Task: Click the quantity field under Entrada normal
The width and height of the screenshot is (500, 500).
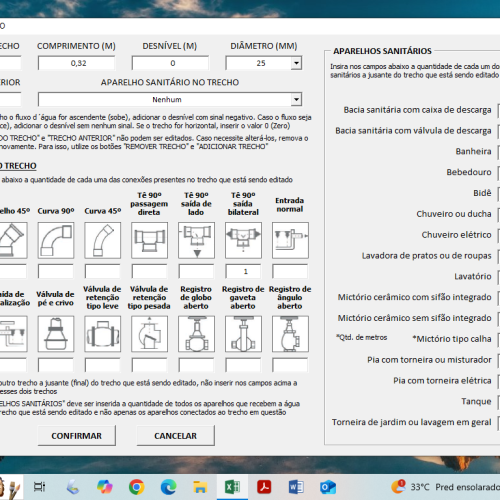Action: pos(290,271)
